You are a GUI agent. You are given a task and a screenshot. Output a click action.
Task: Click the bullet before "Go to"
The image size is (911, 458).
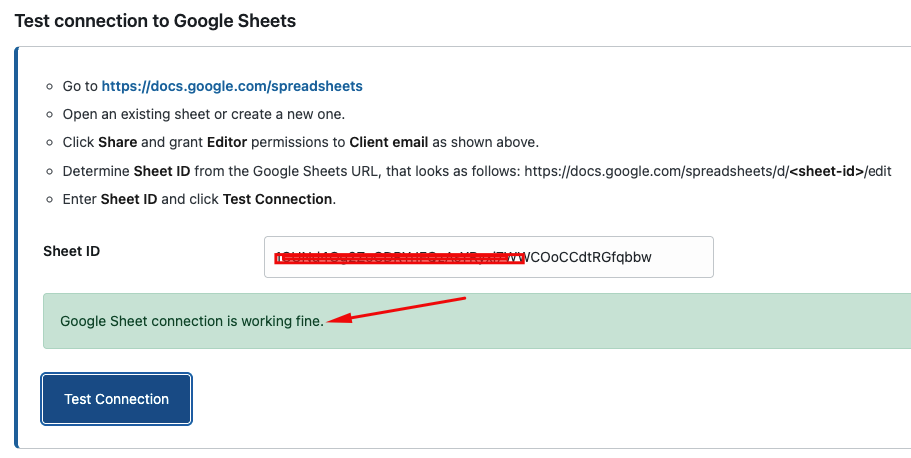[x=49, y=87]
